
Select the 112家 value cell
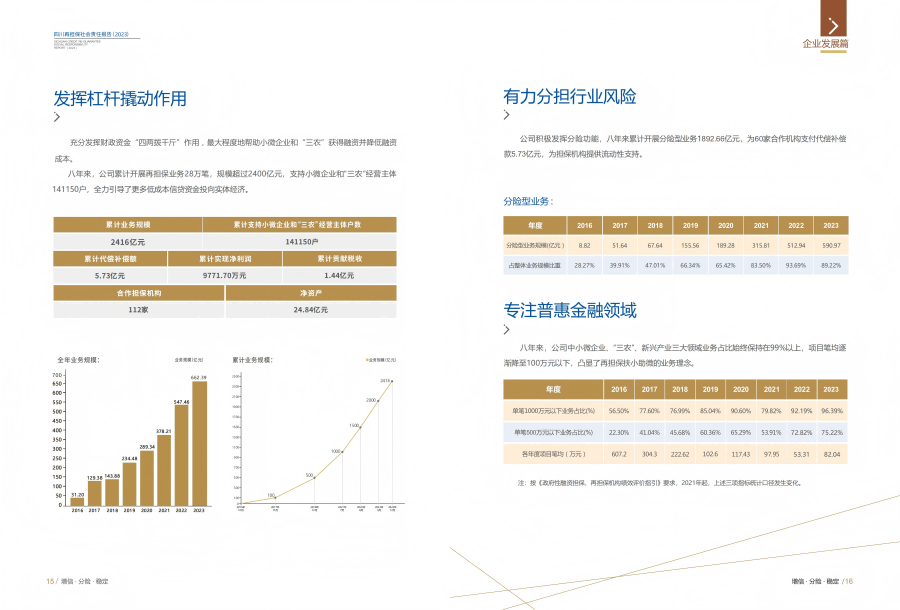pyautogui.click(x=139, y=309)
